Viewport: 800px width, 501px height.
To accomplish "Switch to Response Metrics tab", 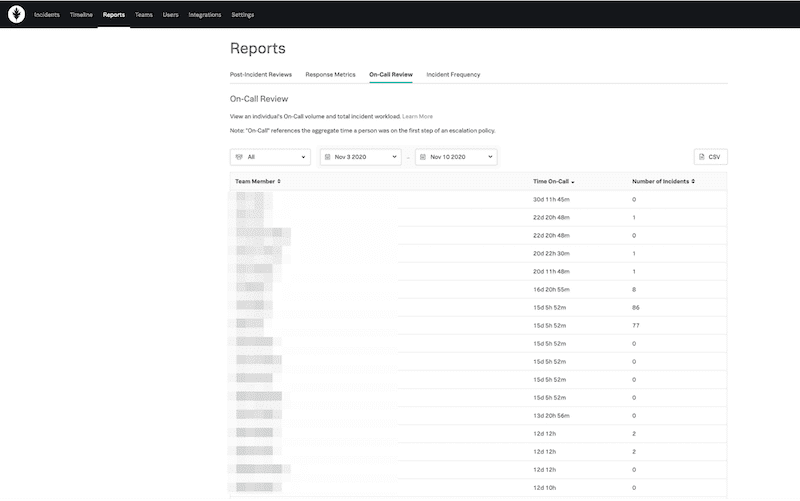I will click(x=330, y=74).
